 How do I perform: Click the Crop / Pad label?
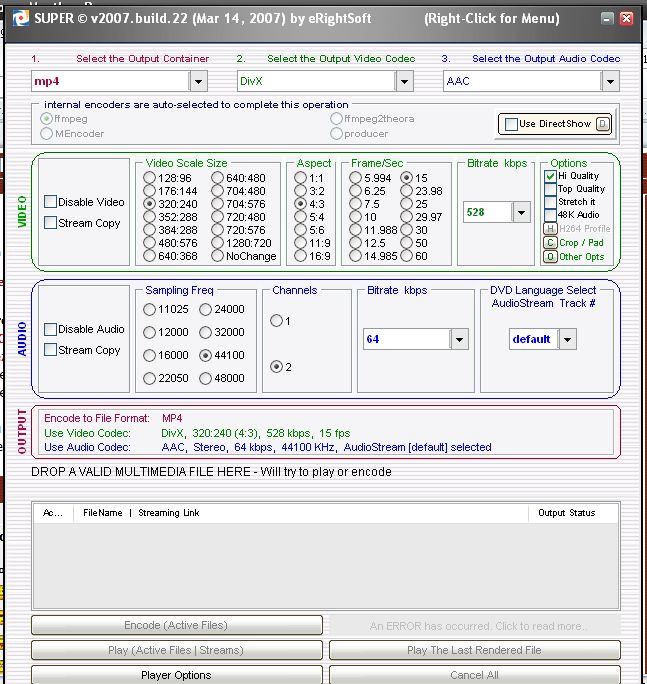pyautogui.click(x=581, y=243)
